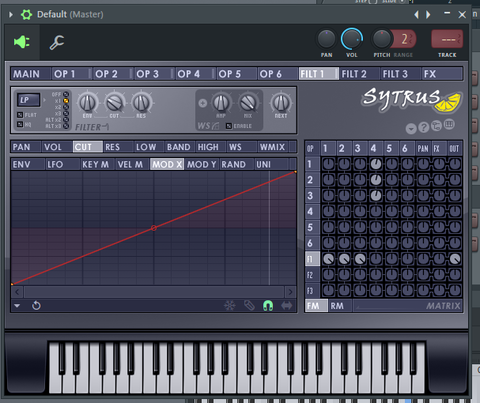Screen dimensions: 480x403
Task: Switch to the FILT 2 tab
Action: click(x=359, y=74)
